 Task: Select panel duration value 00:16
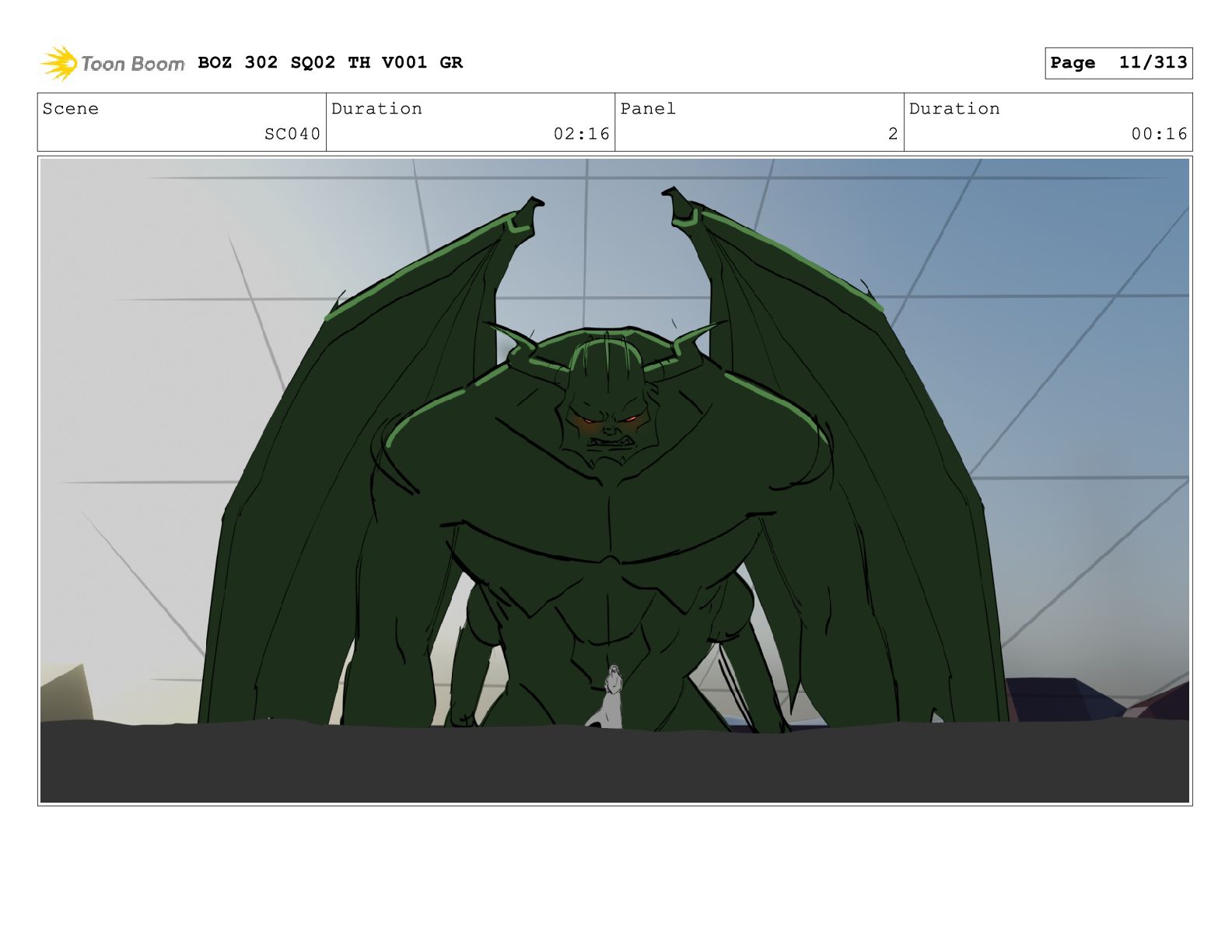(1160, 134)
